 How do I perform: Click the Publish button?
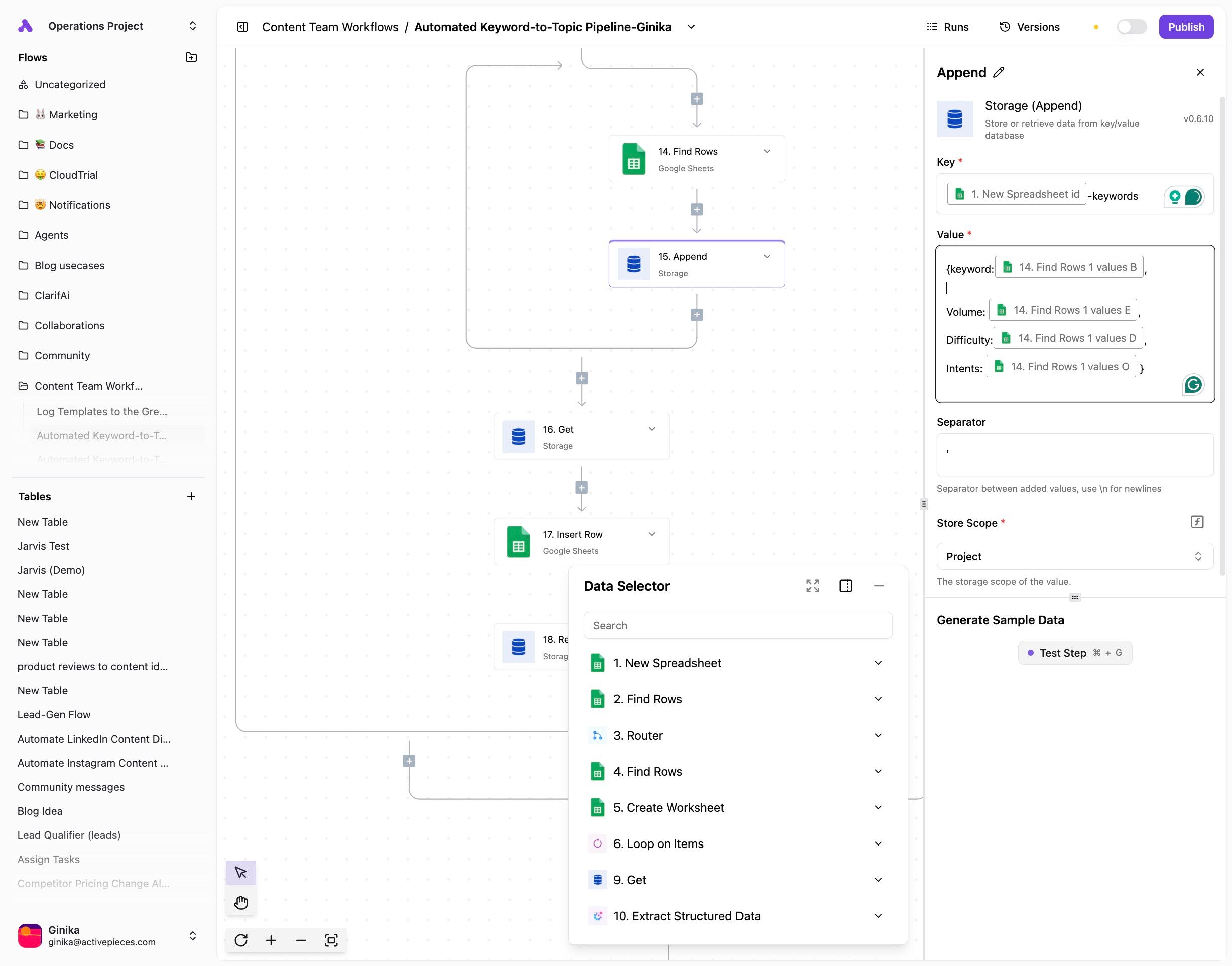1186,27
